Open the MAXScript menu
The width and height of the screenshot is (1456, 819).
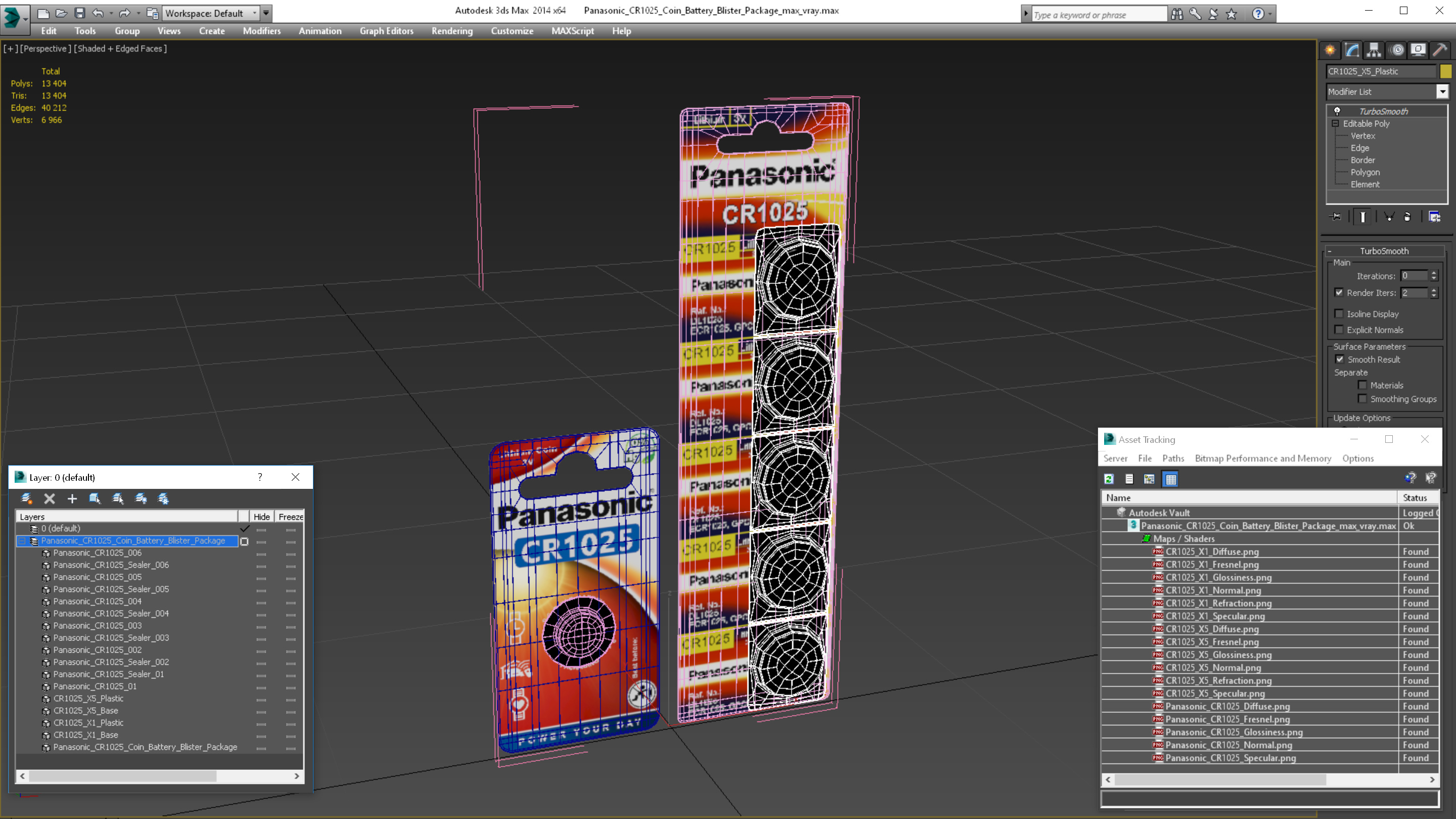click(573, 31)
